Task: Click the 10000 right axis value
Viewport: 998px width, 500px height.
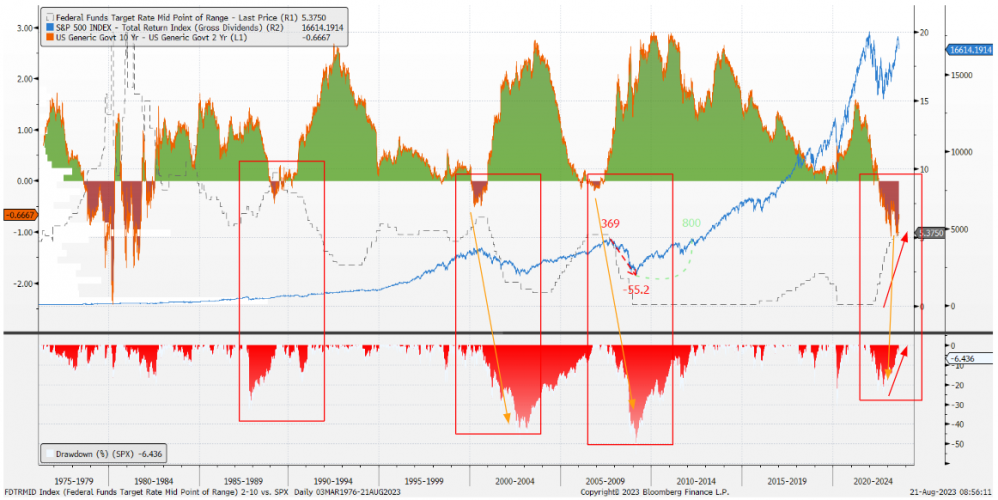Action: pos(960,152)
